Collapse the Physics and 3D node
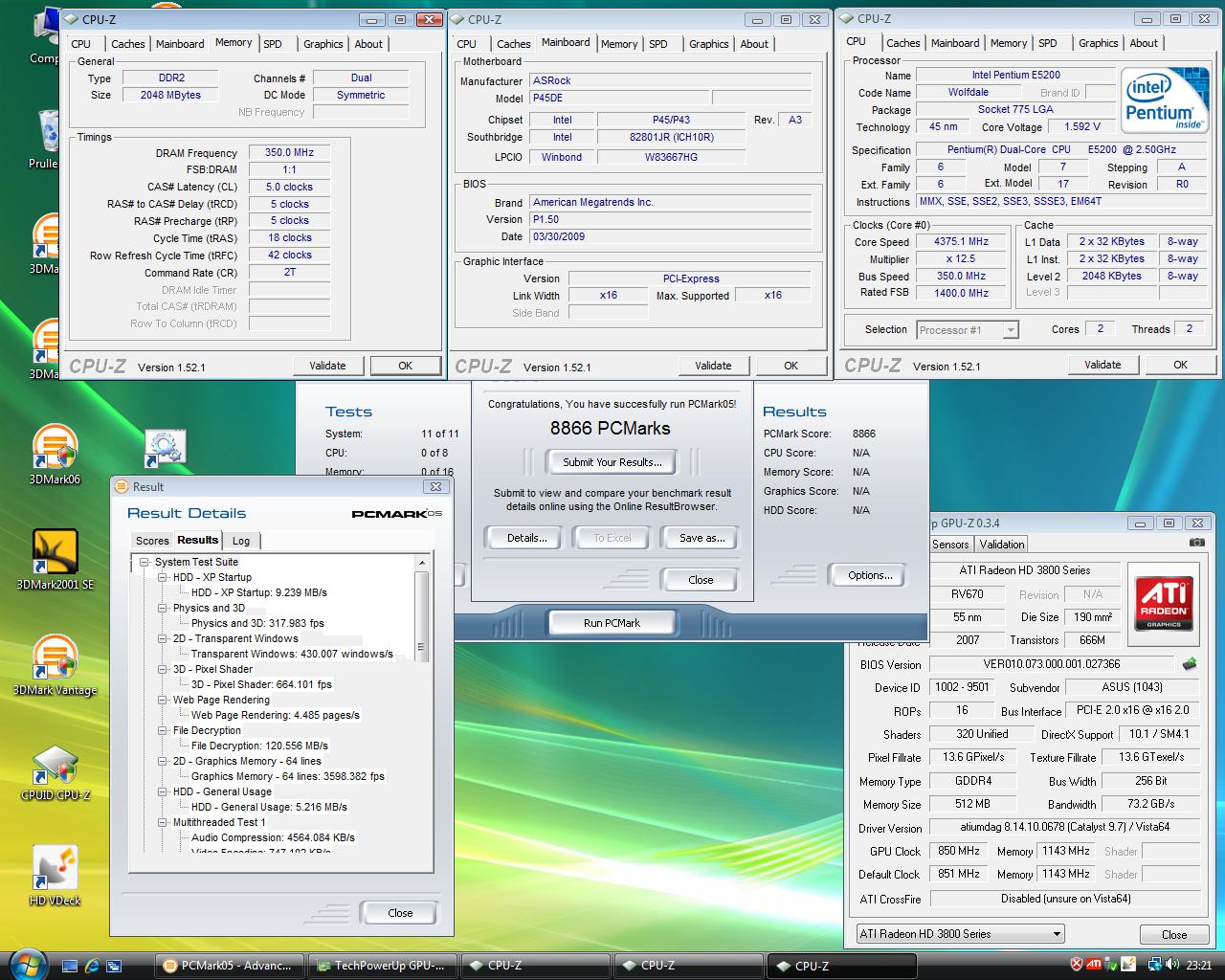This screenshot has width=1225, height=980. (x=162, y=609)
